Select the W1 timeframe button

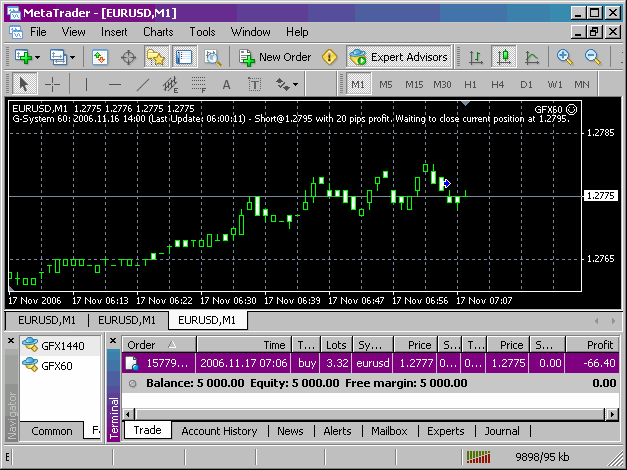[555, 84]
